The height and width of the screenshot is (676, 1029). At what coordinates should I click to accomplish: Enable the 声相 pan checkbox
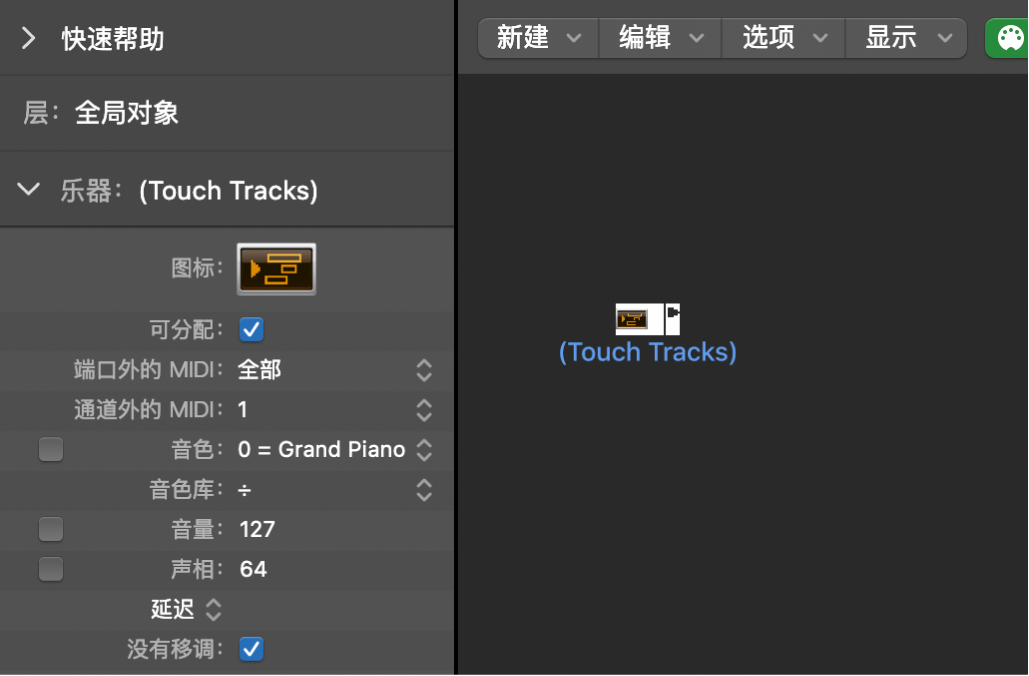pyautogui.click(x=51, y=569)
